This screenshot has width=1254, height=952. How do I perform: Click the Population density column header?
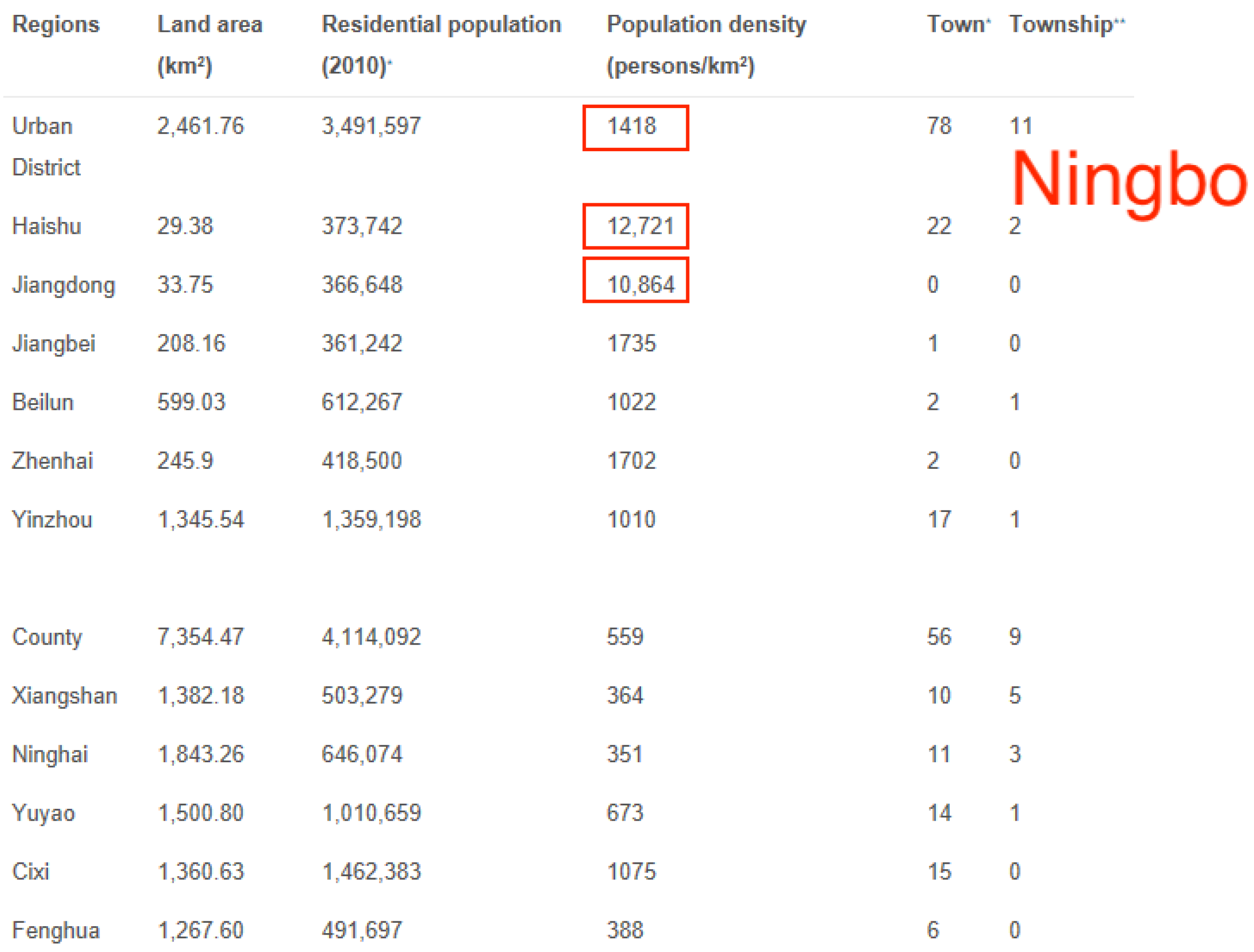tap(706, 24)
